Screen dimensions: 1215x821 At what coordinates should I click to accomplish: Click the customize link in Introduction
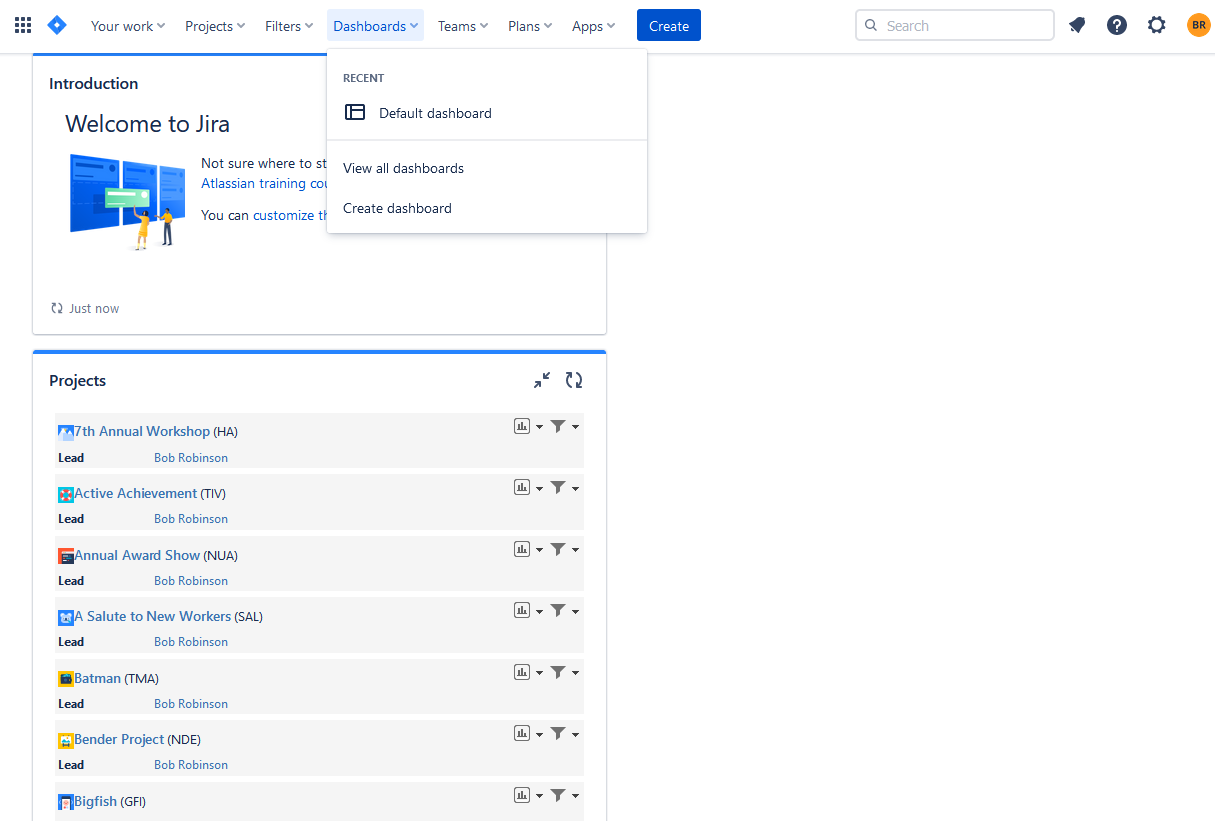click(x=291, y=215)
